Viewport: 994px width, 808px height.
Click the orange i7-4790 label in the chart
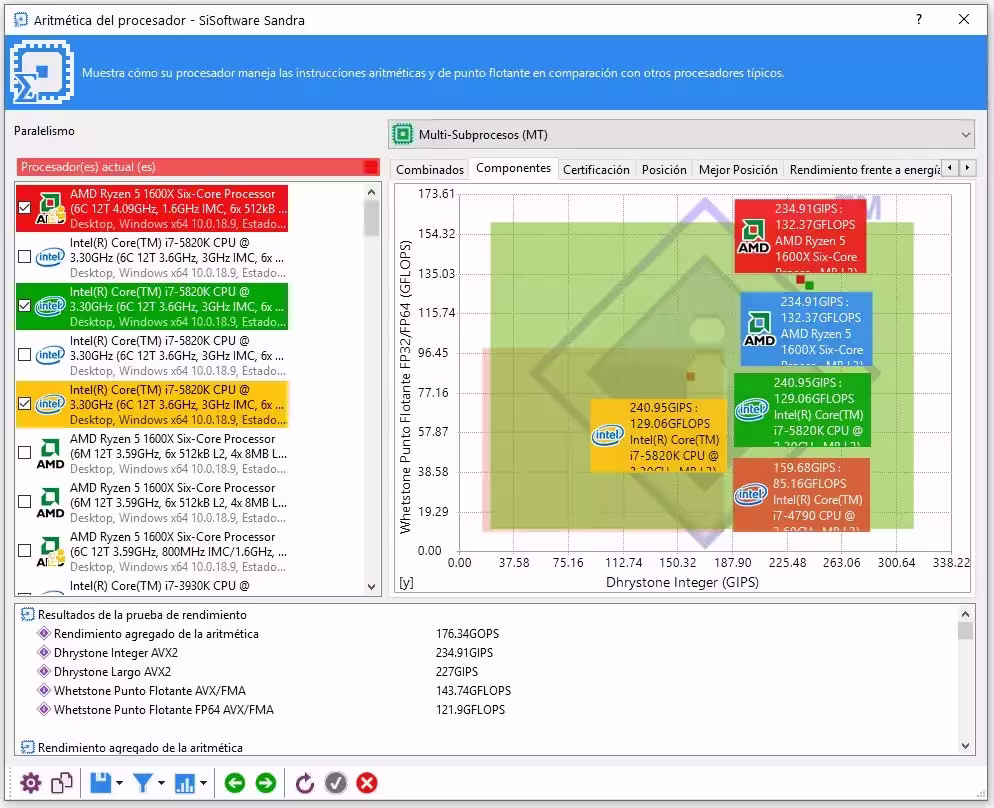click(801, 494)
